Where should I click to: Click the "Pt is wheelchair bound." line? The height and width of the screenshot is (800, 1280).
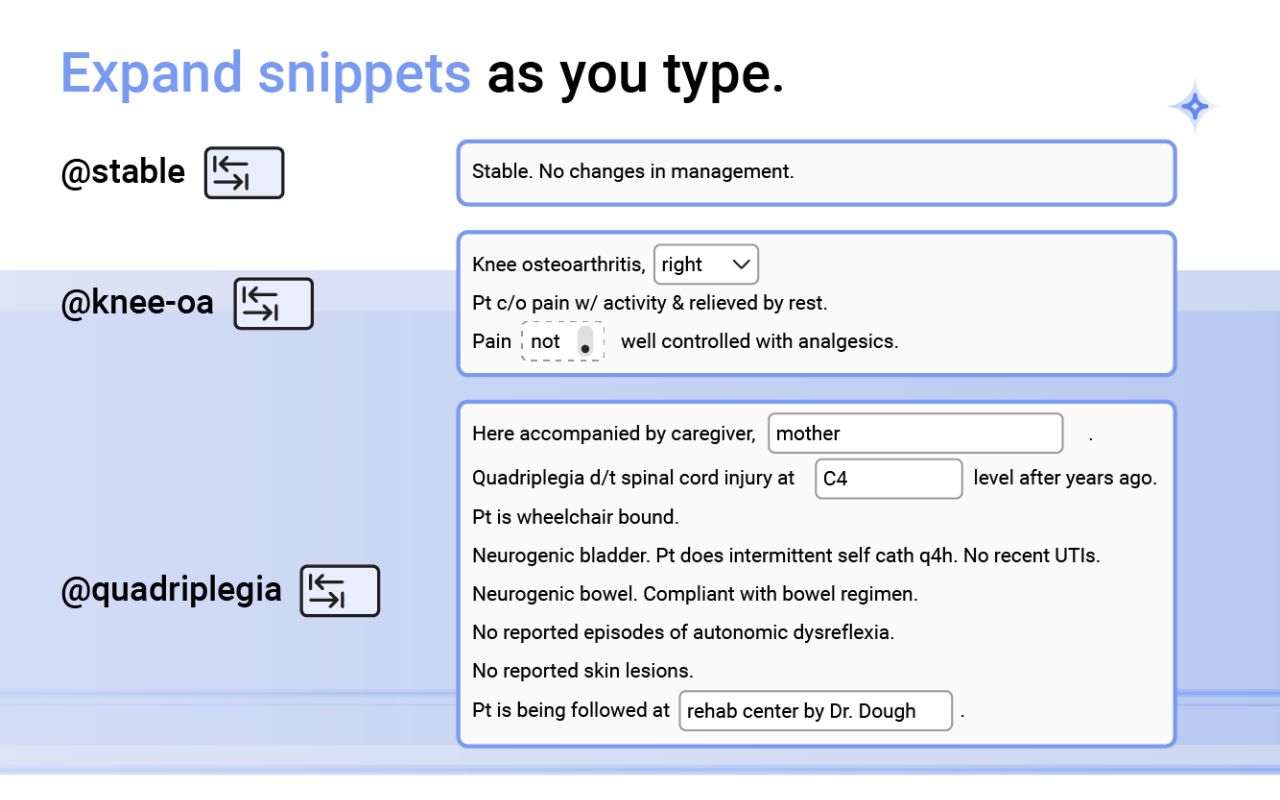point(575,517)
